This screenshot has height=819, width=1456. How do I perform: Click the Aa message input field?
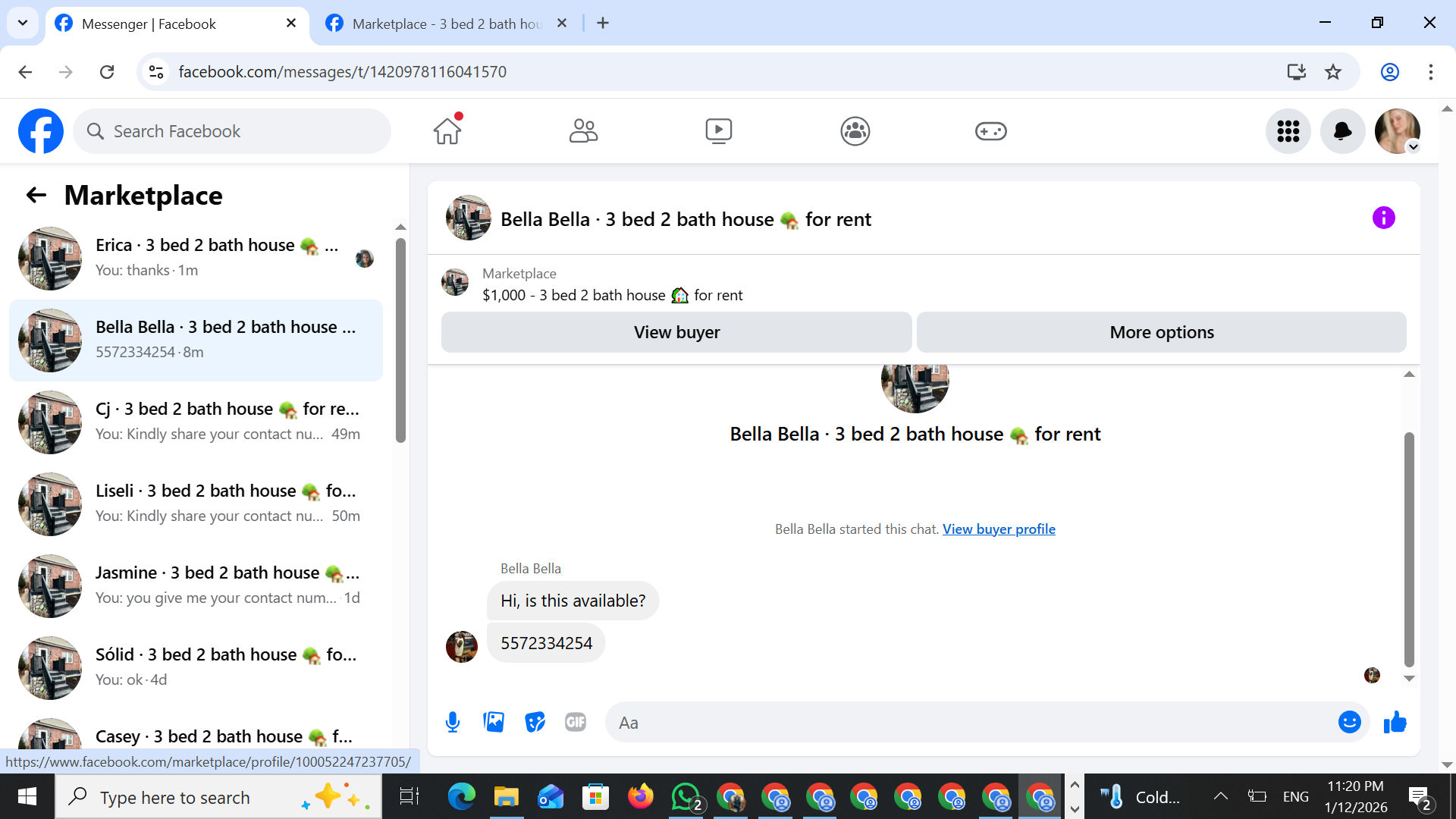pos(971,722)
